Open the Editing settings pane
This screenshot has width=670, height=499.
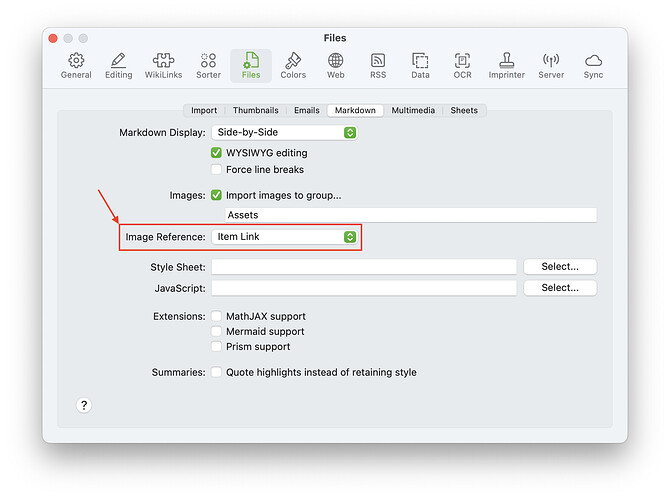(118, 66)
